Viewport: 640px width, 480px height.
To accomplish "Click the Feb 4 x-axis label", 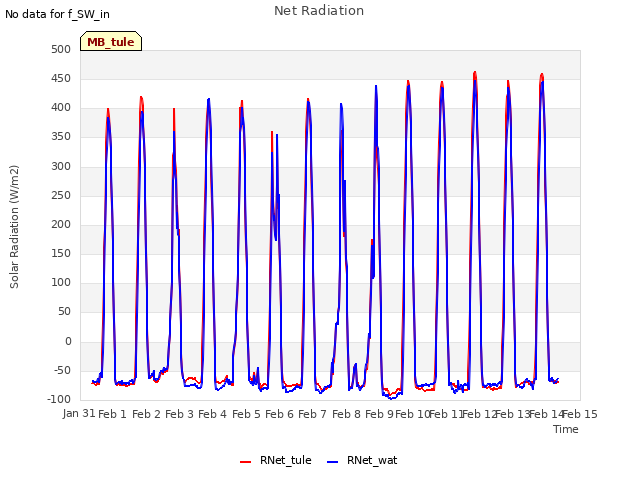I will [x=212, y=414].
